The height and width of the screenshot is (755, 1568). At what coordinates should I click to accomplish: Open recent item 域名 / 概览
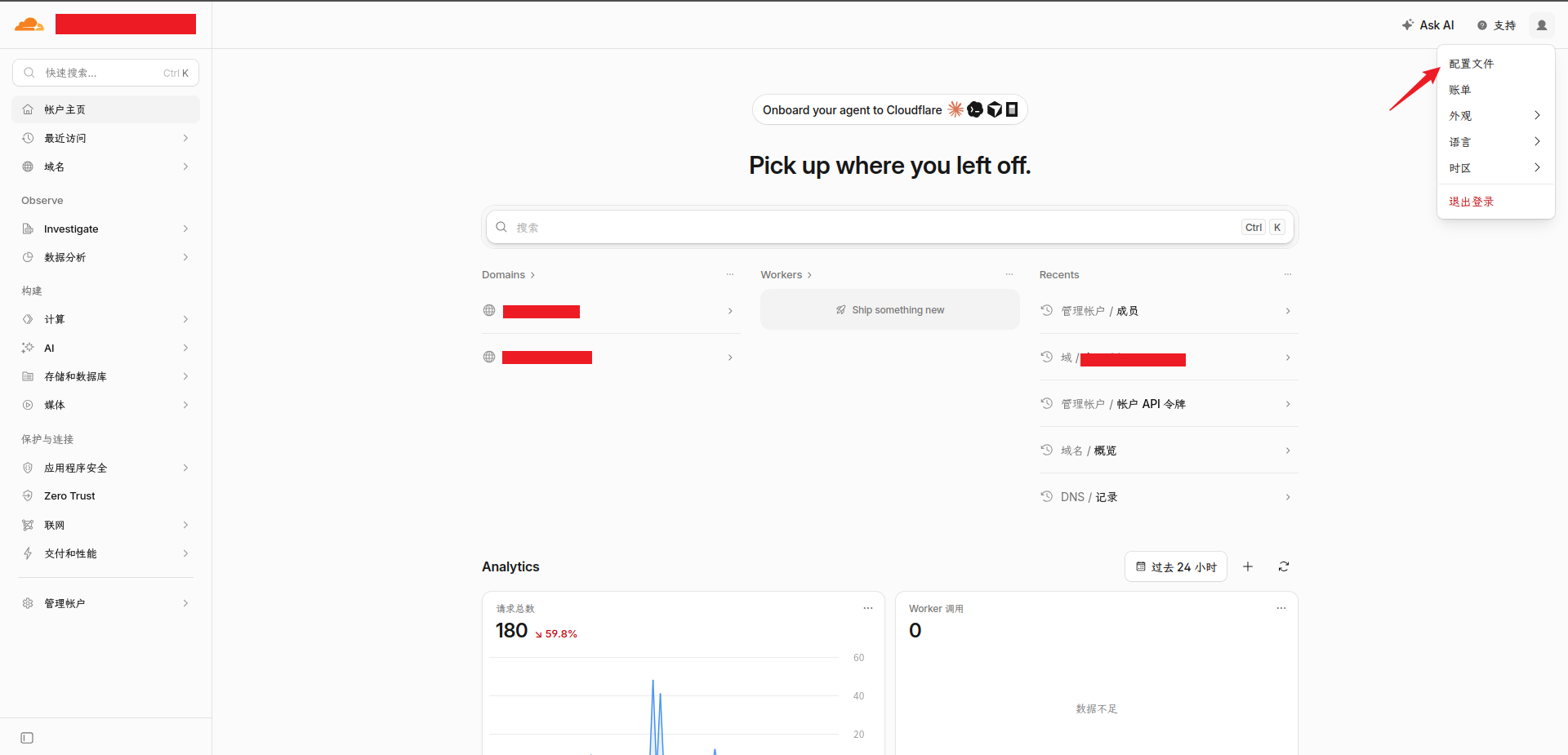point(1169,451)
